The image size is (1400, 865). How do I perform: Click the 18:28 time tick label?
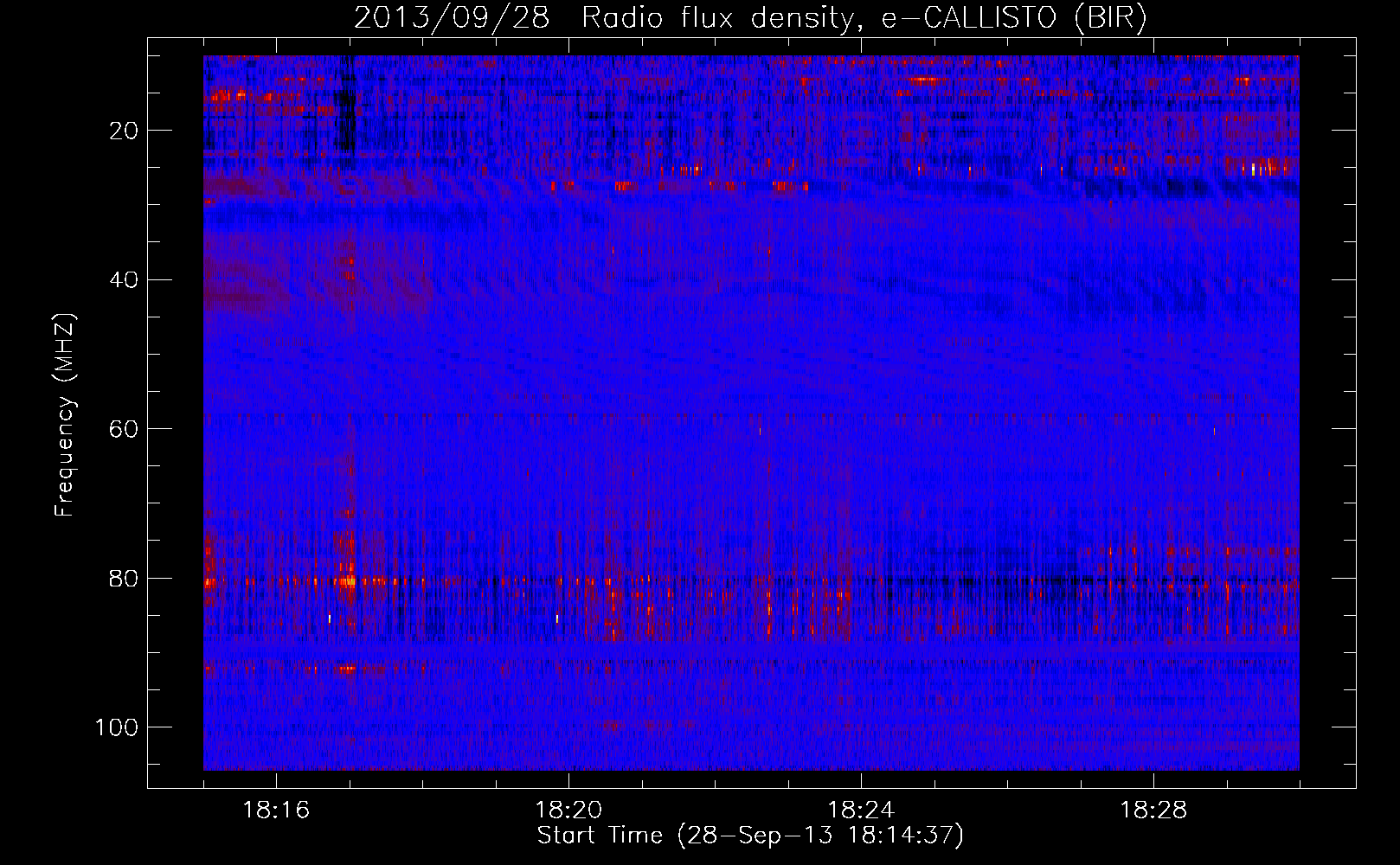tap(1153, 811)
